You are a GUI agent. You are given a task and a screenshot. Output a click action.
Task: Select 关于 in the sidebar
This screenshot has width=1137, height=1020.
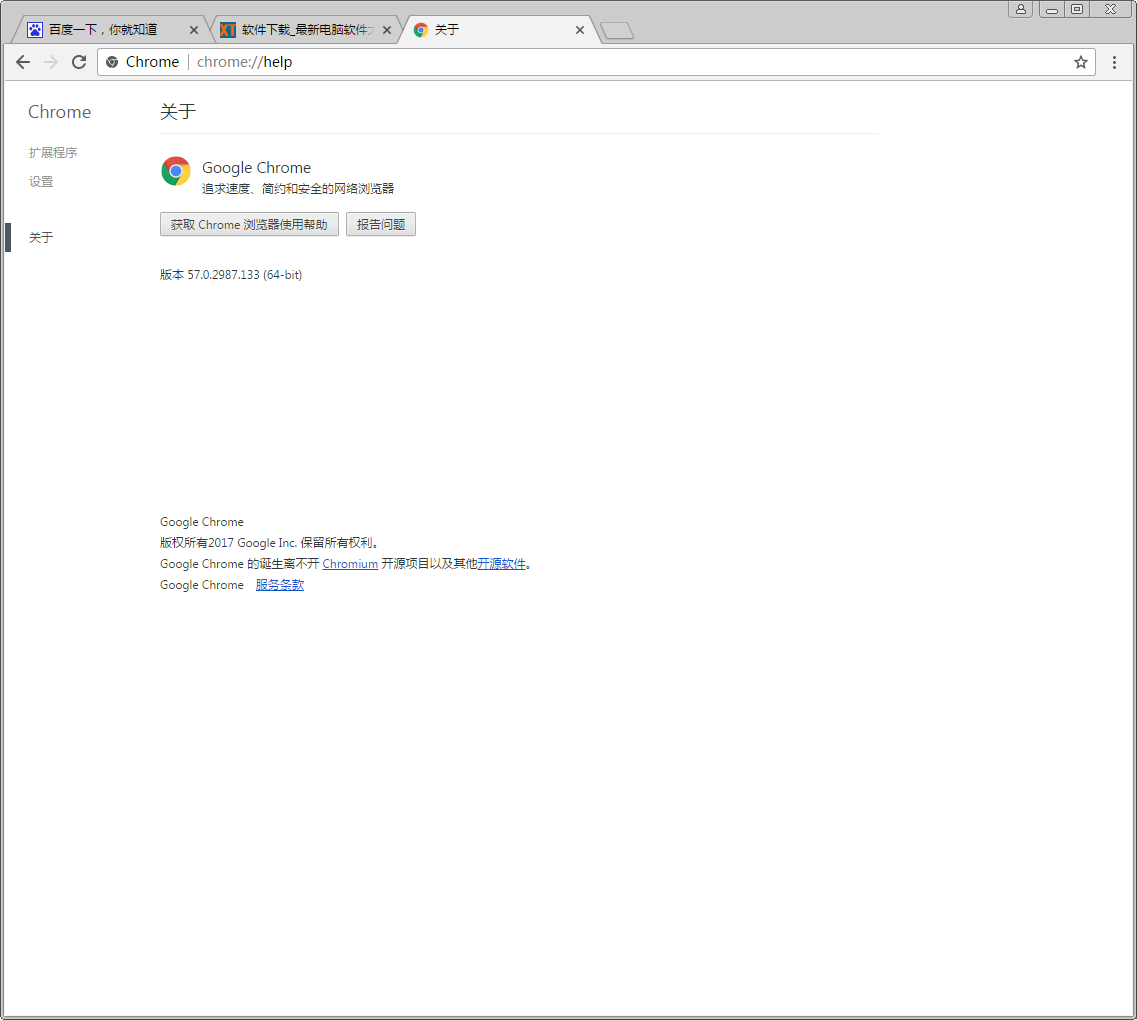41,238
